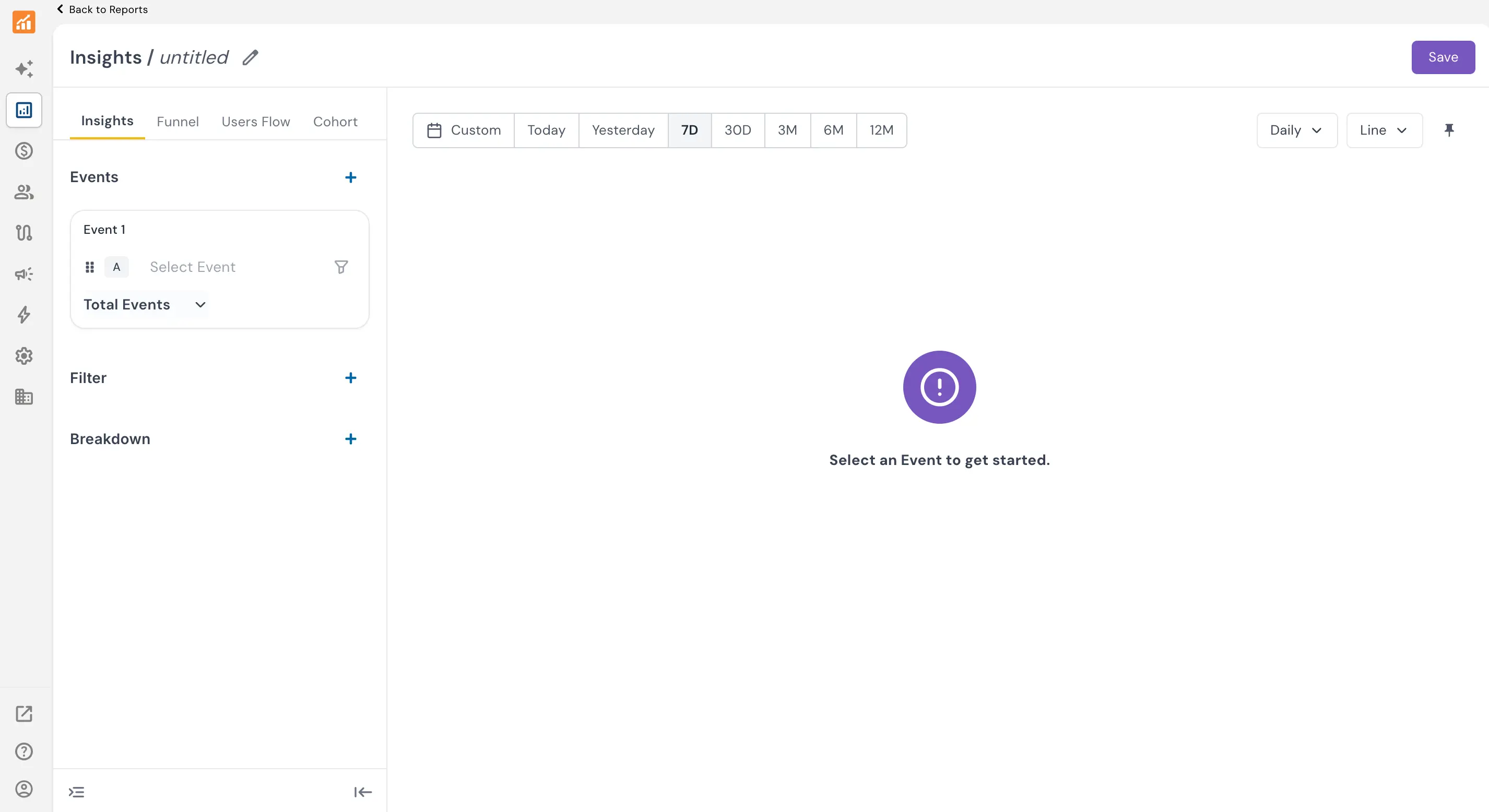
Task: Expand the Total Events dropdown
Action: [145, 305]
